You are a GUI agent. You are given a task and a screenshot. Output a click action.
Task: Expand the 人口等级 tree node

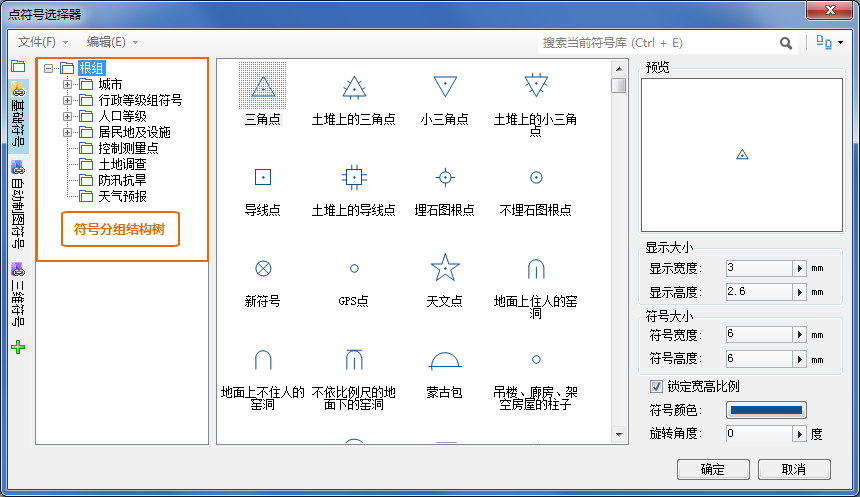click(68, 116)
